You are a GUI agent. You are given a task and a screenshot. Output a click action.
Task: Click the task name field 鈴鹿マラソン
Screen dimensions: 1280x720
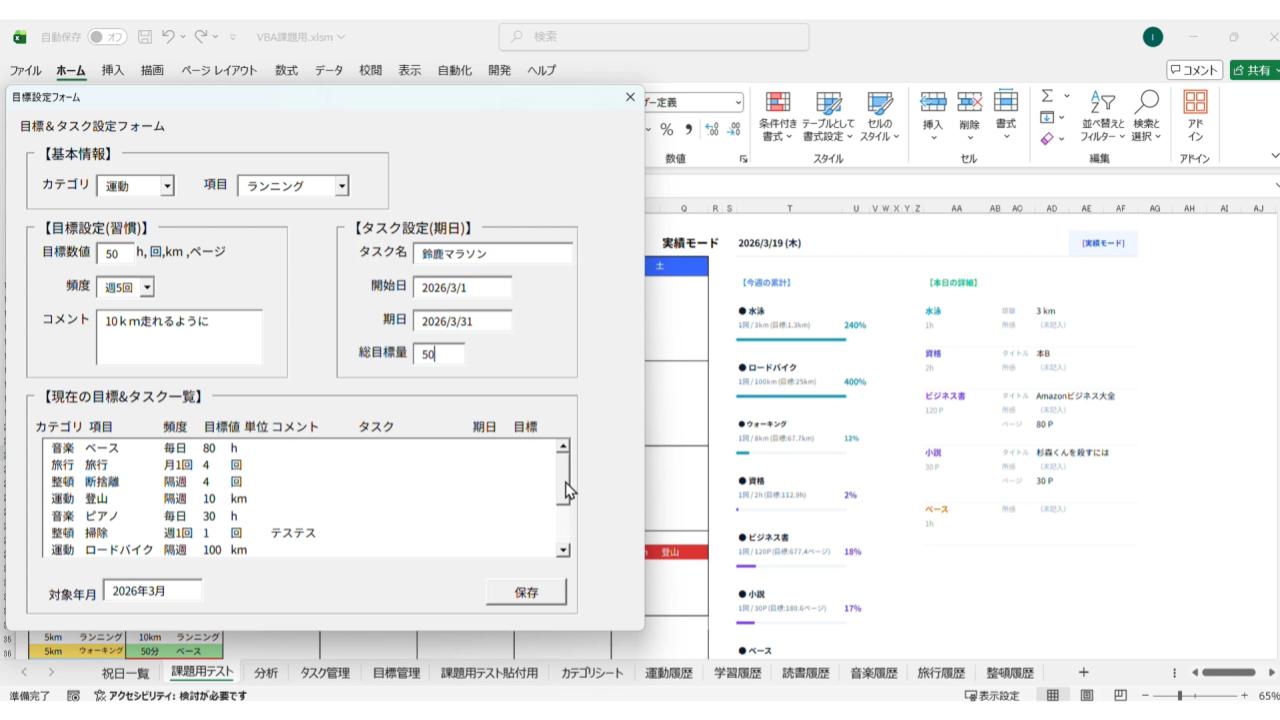pyautogui.click(x=492, y=254)
